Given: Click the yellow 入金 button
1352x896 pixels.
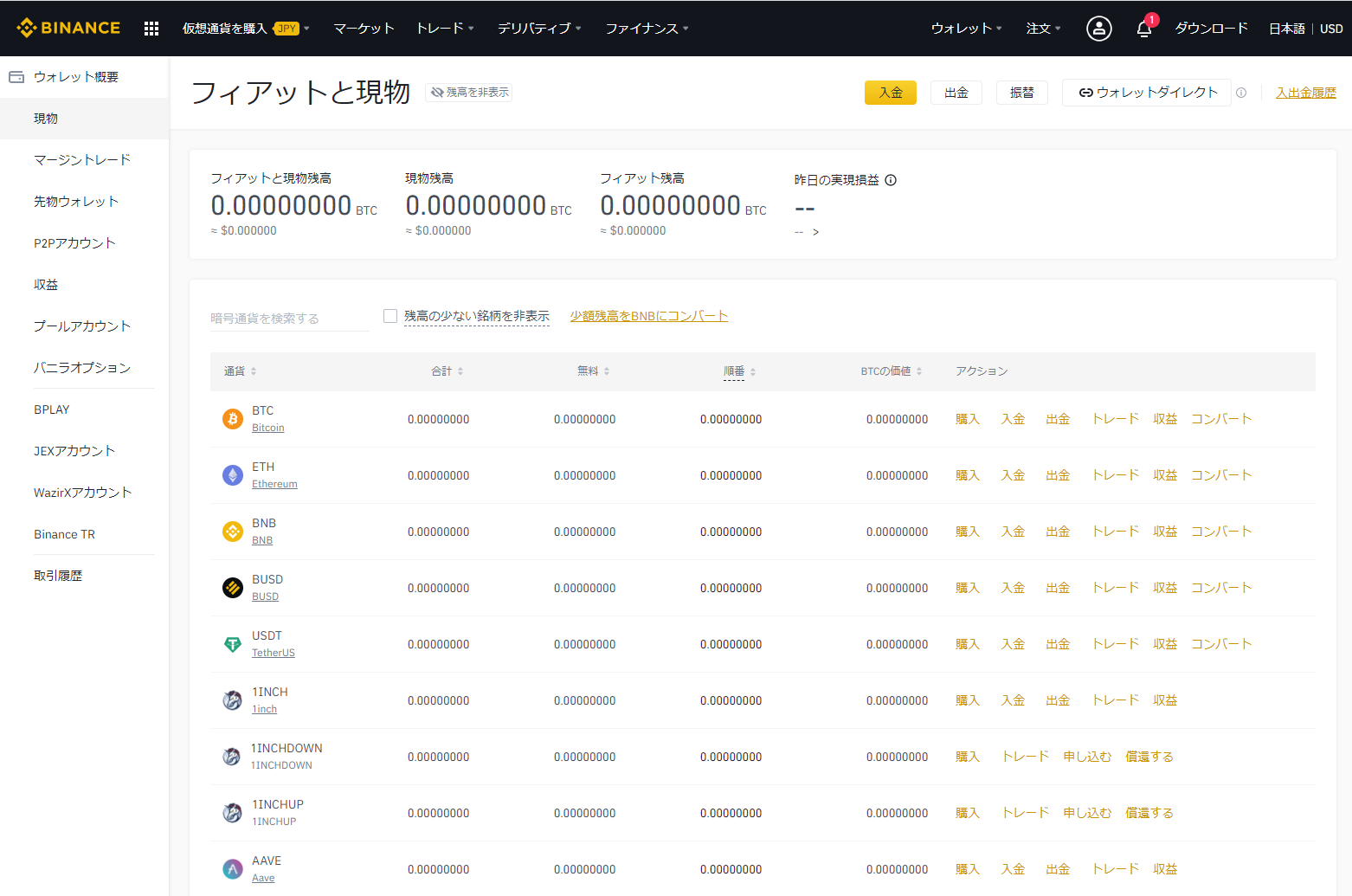Looking at the screenshot, I should [x=891, y=93].
